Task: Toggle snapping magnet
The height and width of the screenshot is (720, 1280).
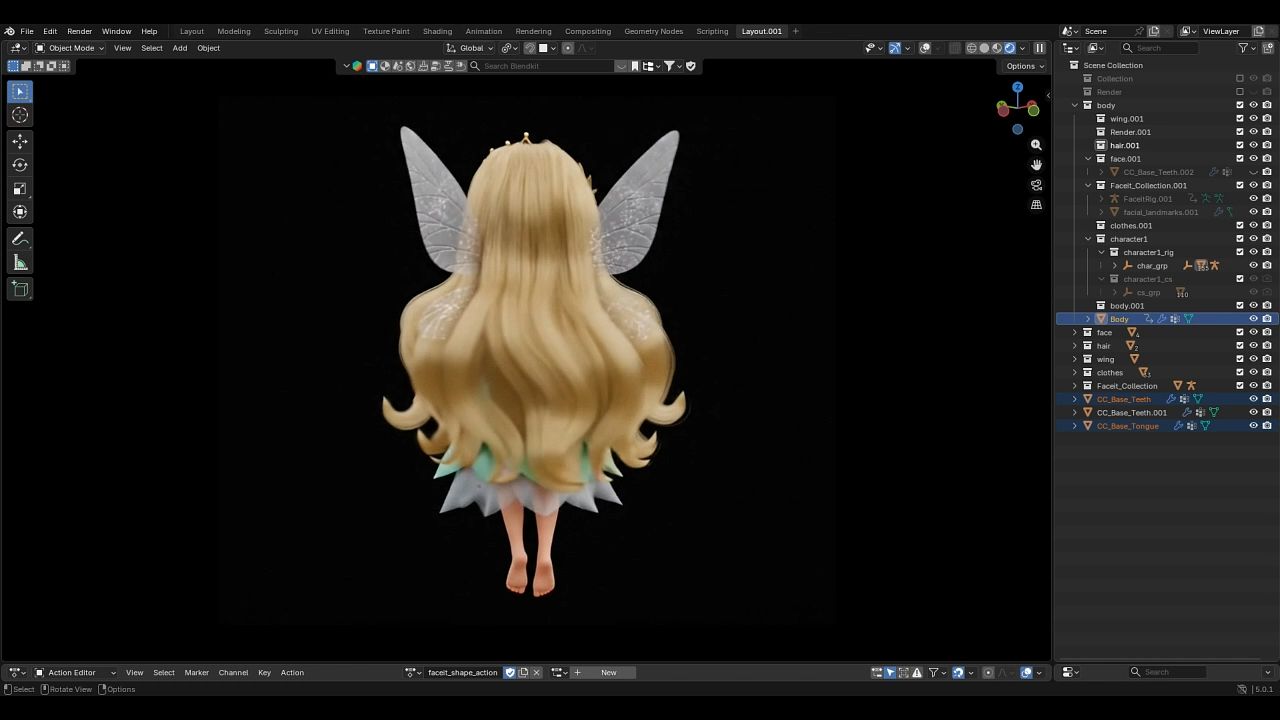Action: pyautogui.click(x=530, y=48)
